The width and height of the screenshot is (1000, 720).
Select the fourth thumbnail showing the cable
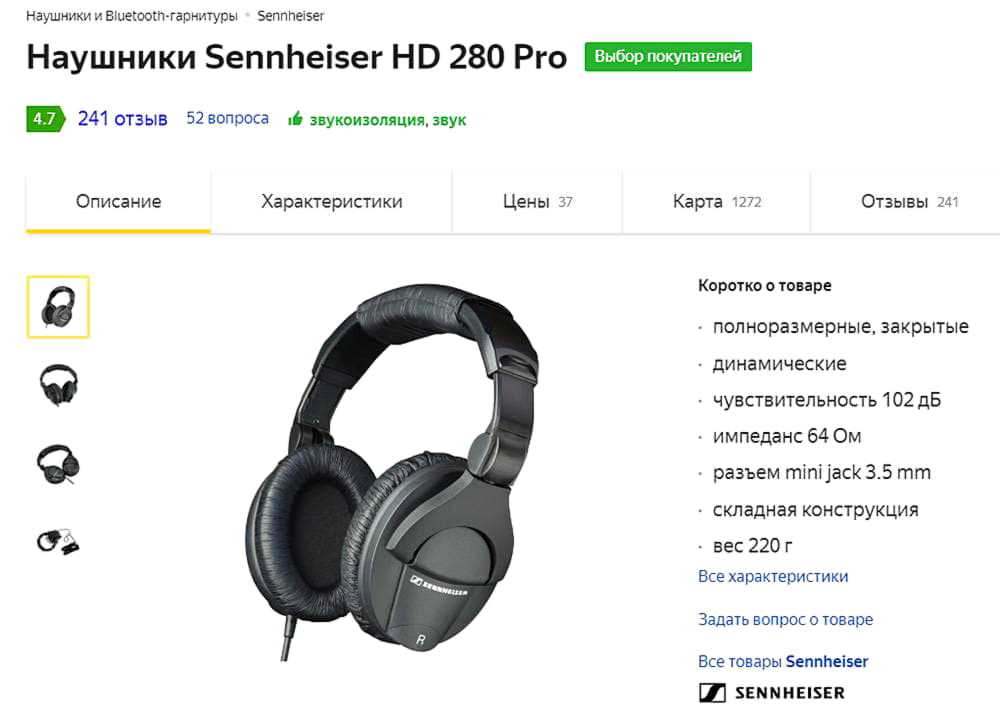pos(58,541)
